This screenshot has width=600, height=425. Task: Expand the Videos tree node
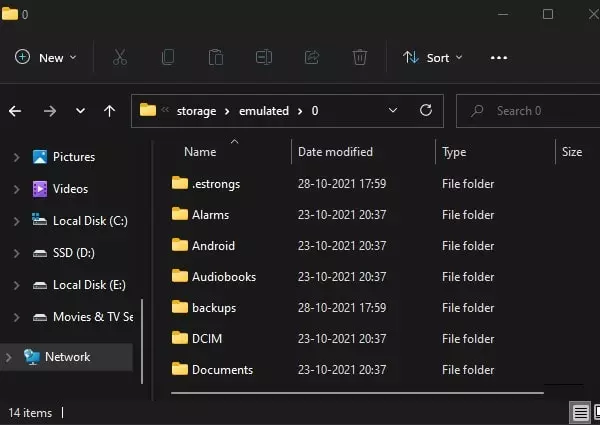tap(16, 189)
